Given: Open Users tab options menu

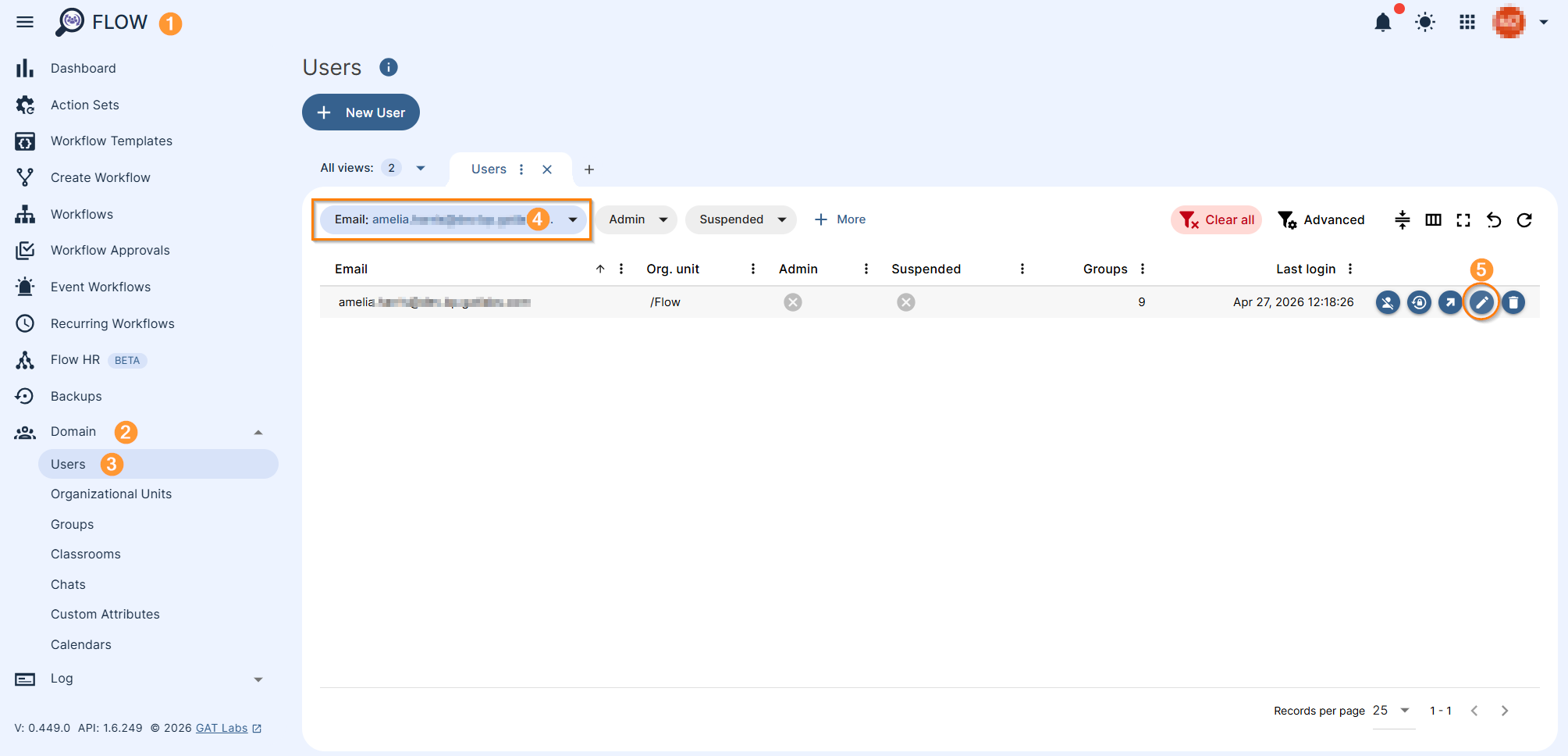Looking at the screenshot, I should (521, 169).
